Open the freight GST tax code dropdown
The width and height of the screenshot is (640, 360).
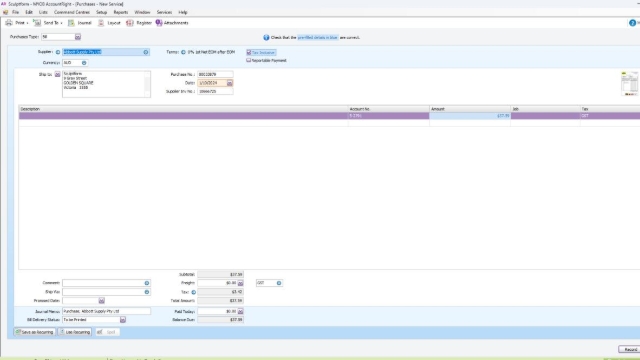click(279, 283)
